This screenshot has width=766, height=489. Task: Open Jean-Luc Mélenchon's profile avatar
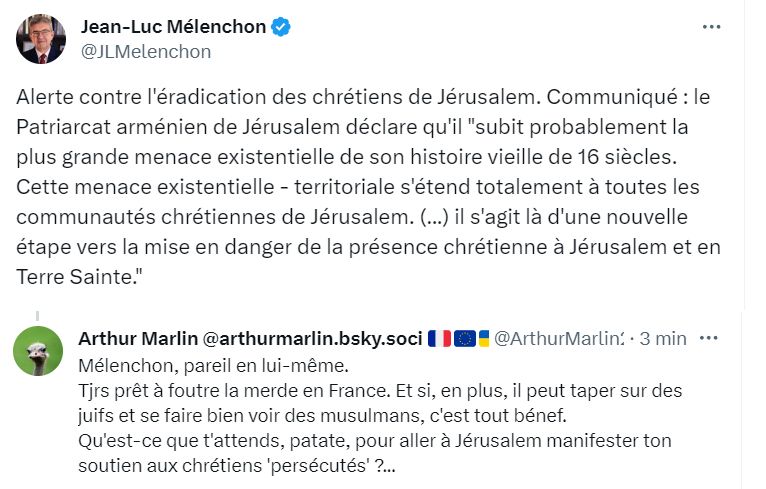click(41, 40)
